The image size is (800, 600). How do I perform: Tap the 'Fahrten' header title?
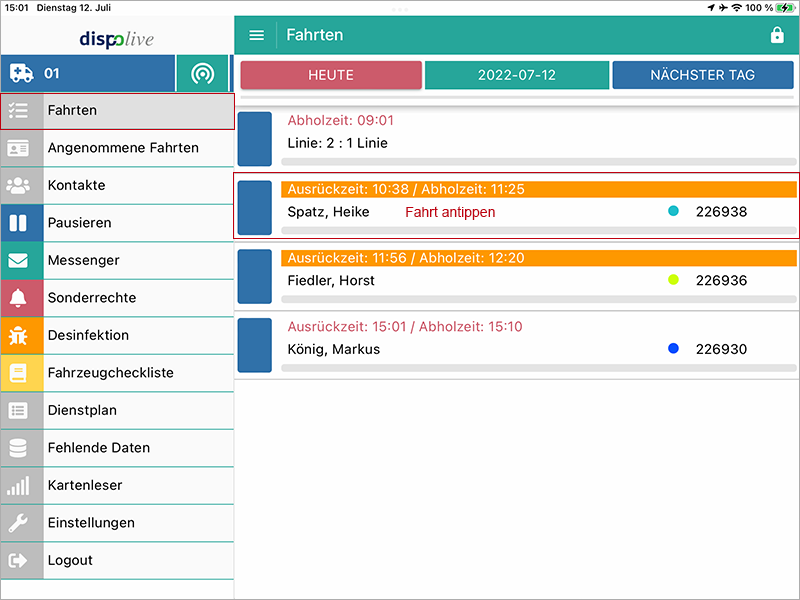315,35
